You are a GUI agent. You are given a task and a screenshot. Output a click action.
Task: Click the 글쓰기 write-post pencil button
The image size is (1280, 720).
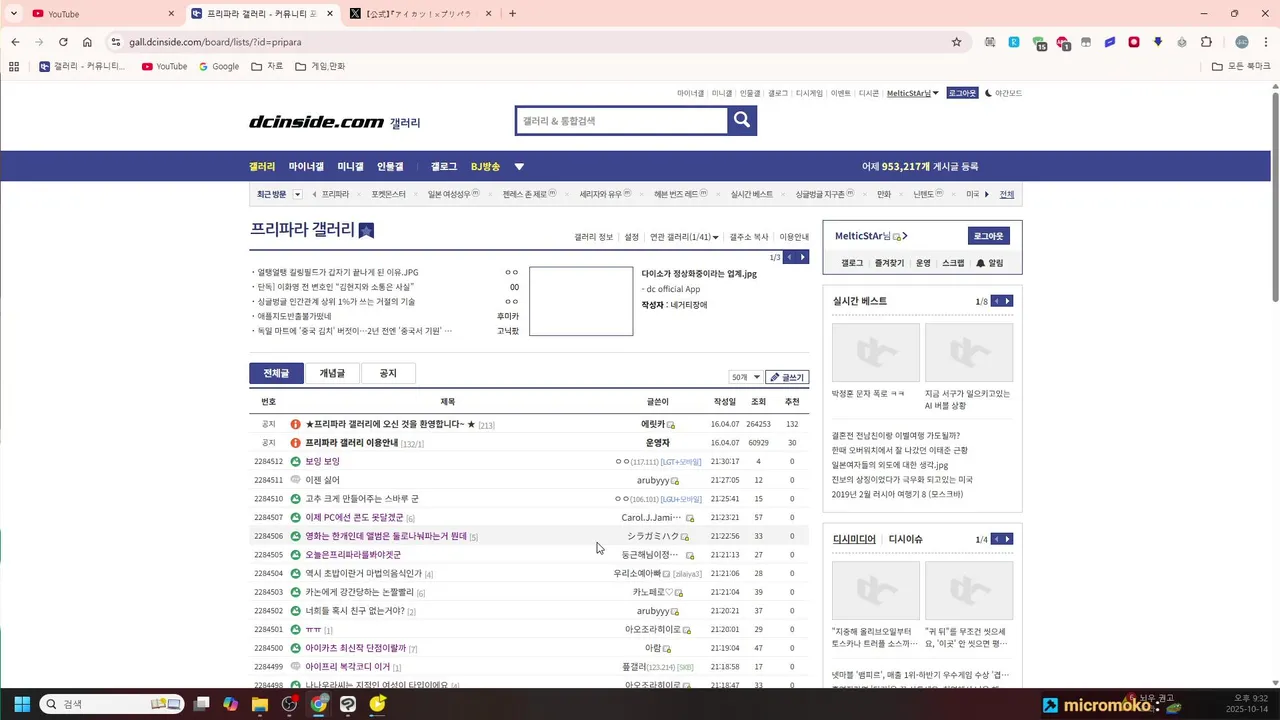[787, 377]
